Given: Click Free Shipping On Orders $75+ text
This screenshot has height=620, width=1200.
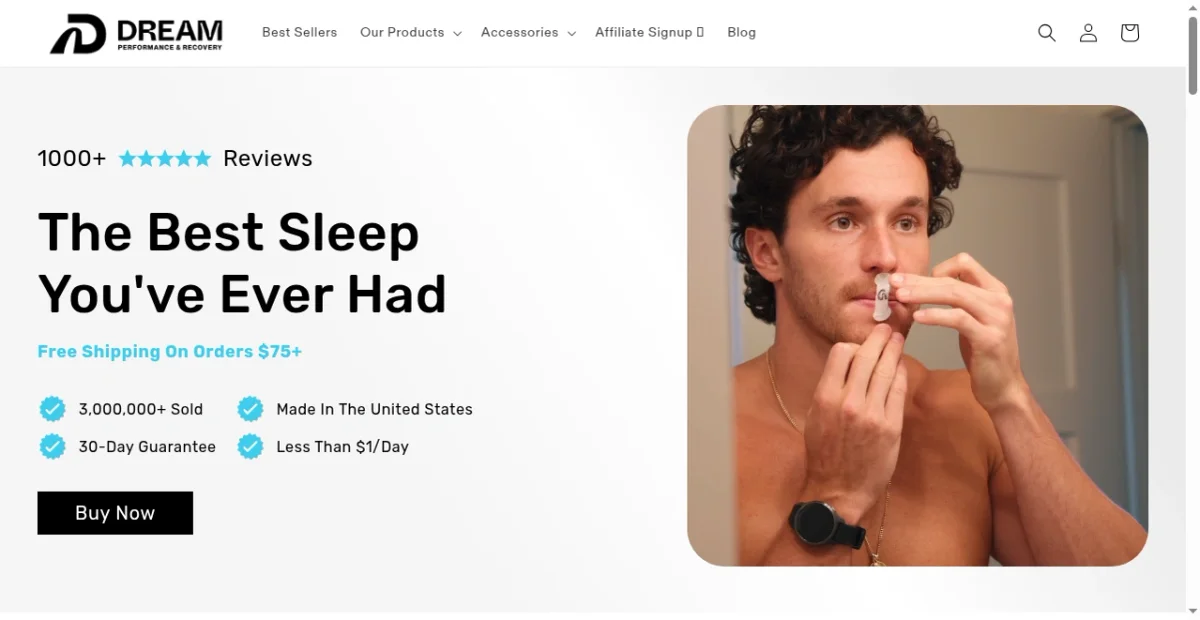Looking at the screenshot, I should (169, 351).
